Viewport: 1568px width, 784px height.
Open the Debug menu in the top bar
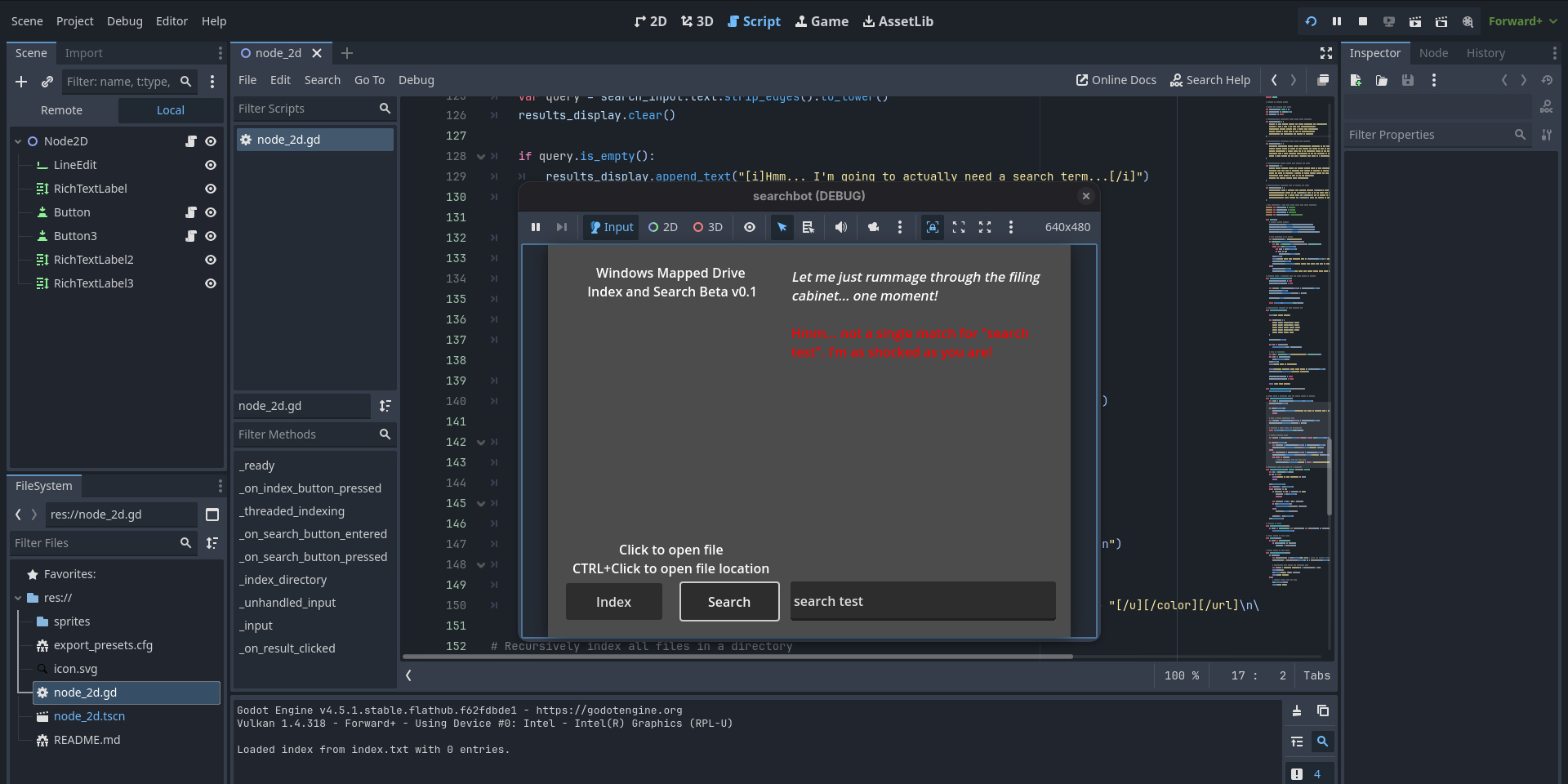124,21
